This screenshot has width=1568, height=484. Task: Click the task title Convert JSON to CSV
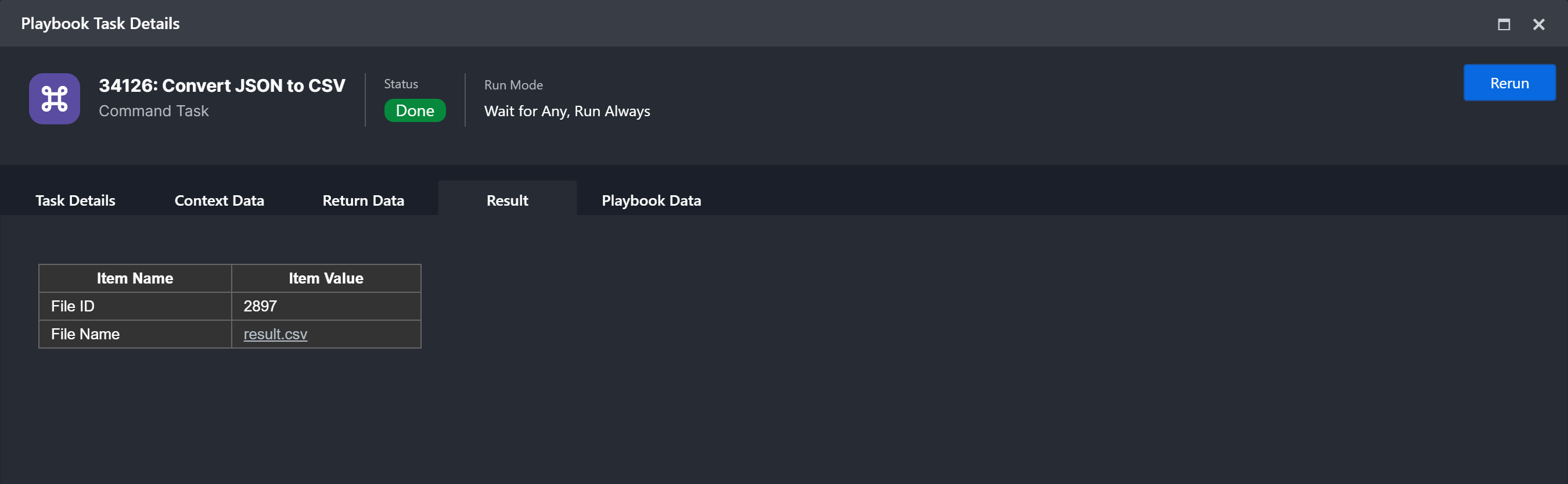click(x=222, y=85)
